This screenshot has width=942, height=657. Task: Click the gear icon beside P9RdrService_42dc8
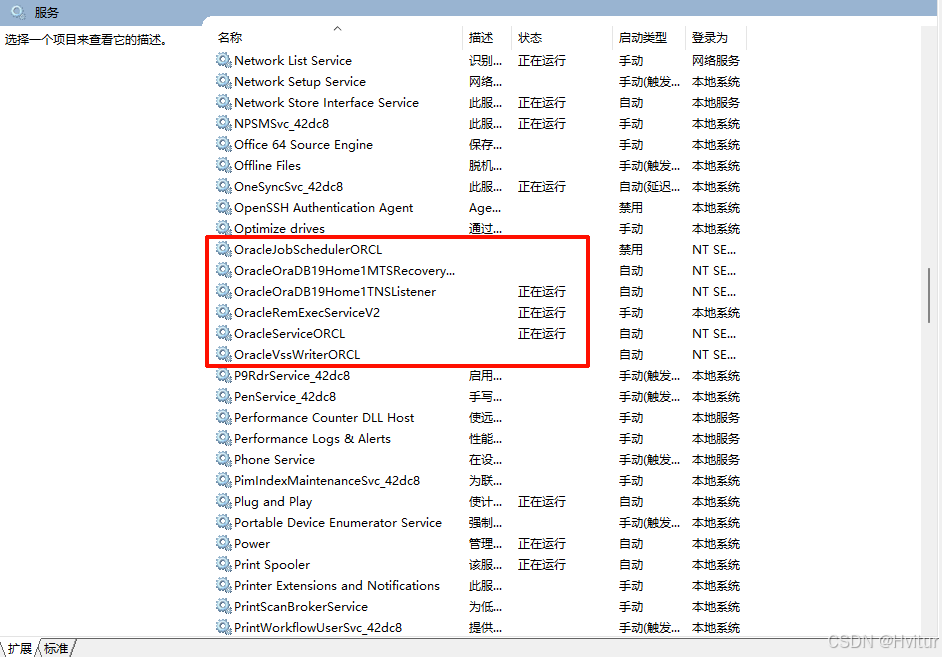point(223,375)
